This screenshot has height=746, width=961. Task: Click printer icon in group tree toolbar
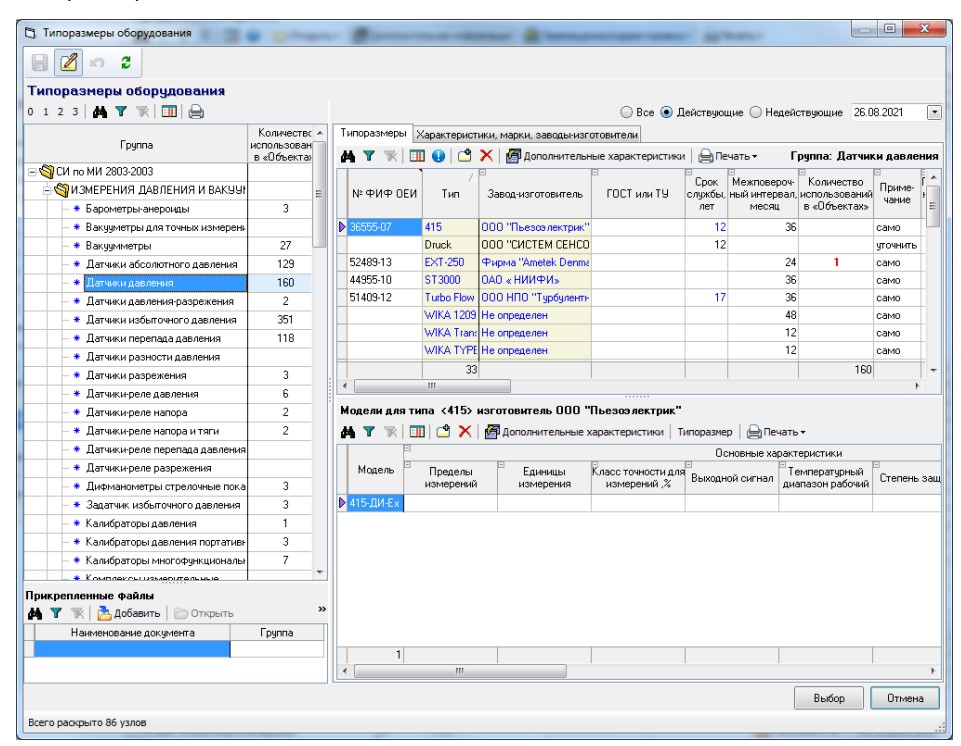(196, 113)
